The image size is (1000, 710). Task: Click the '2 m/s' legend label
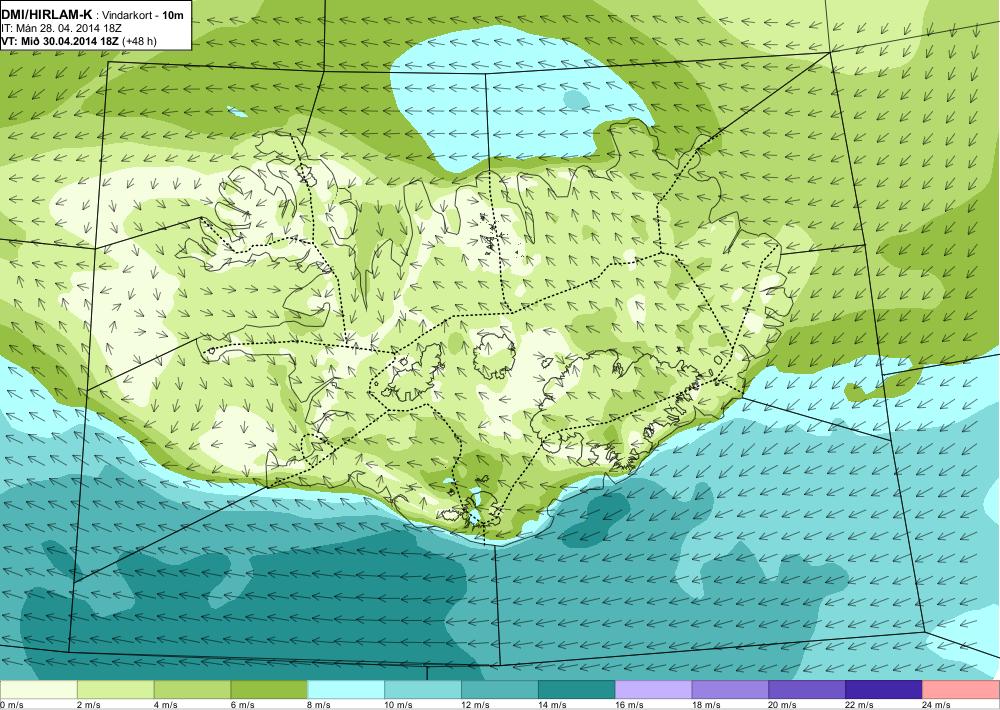click(89, 705)
